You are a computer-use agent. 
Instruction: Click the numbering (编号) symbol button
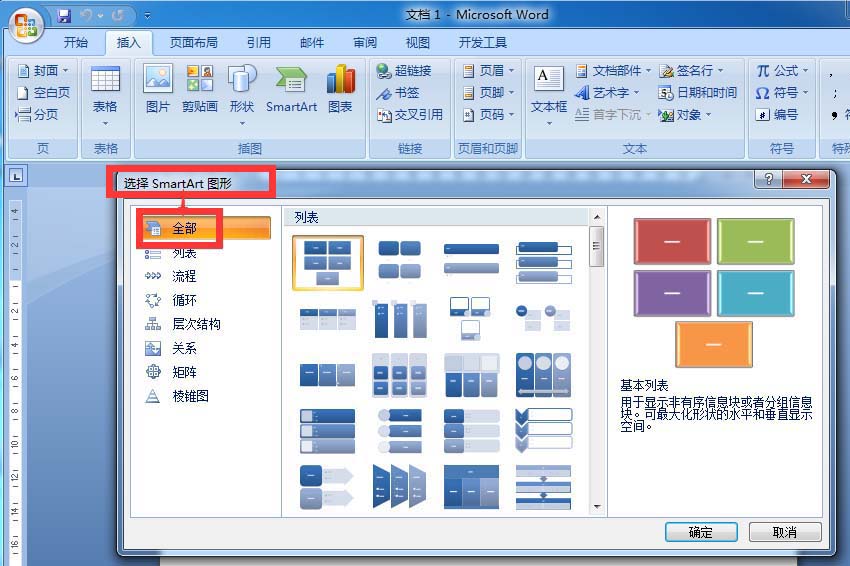point(776,115)
